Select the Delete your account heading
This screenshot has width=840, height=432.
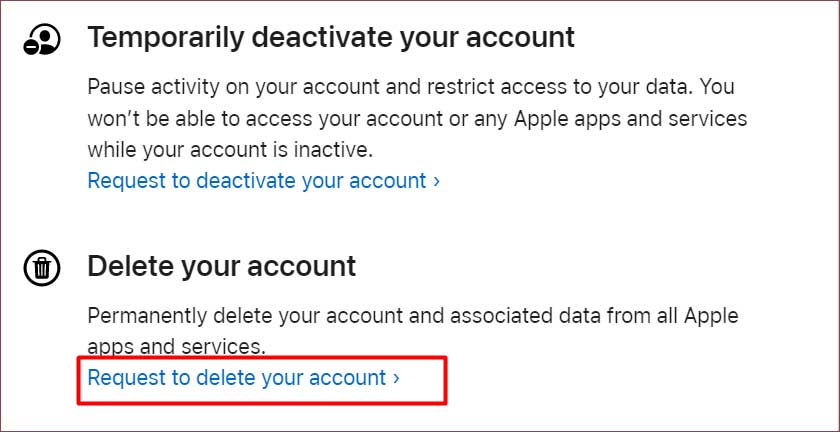[222, 266]
